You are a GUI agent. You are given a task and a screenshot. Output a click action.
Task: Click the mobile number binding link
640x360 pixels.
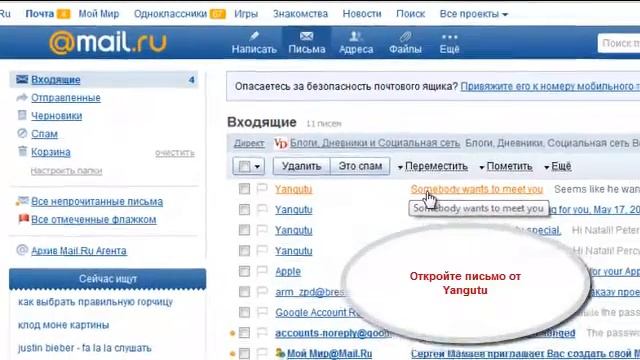550,86
